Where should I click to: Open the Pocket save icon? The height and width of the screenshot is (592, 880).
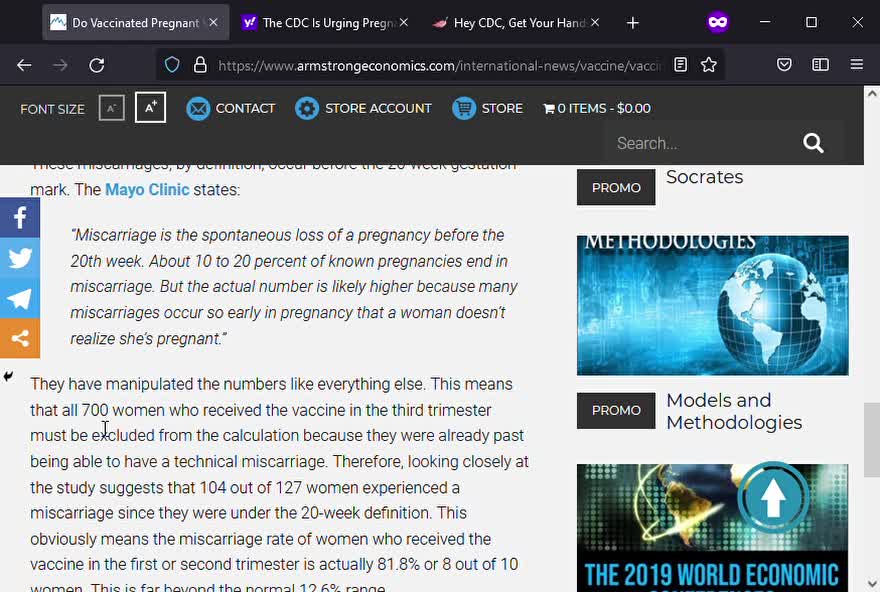point(784,65)
